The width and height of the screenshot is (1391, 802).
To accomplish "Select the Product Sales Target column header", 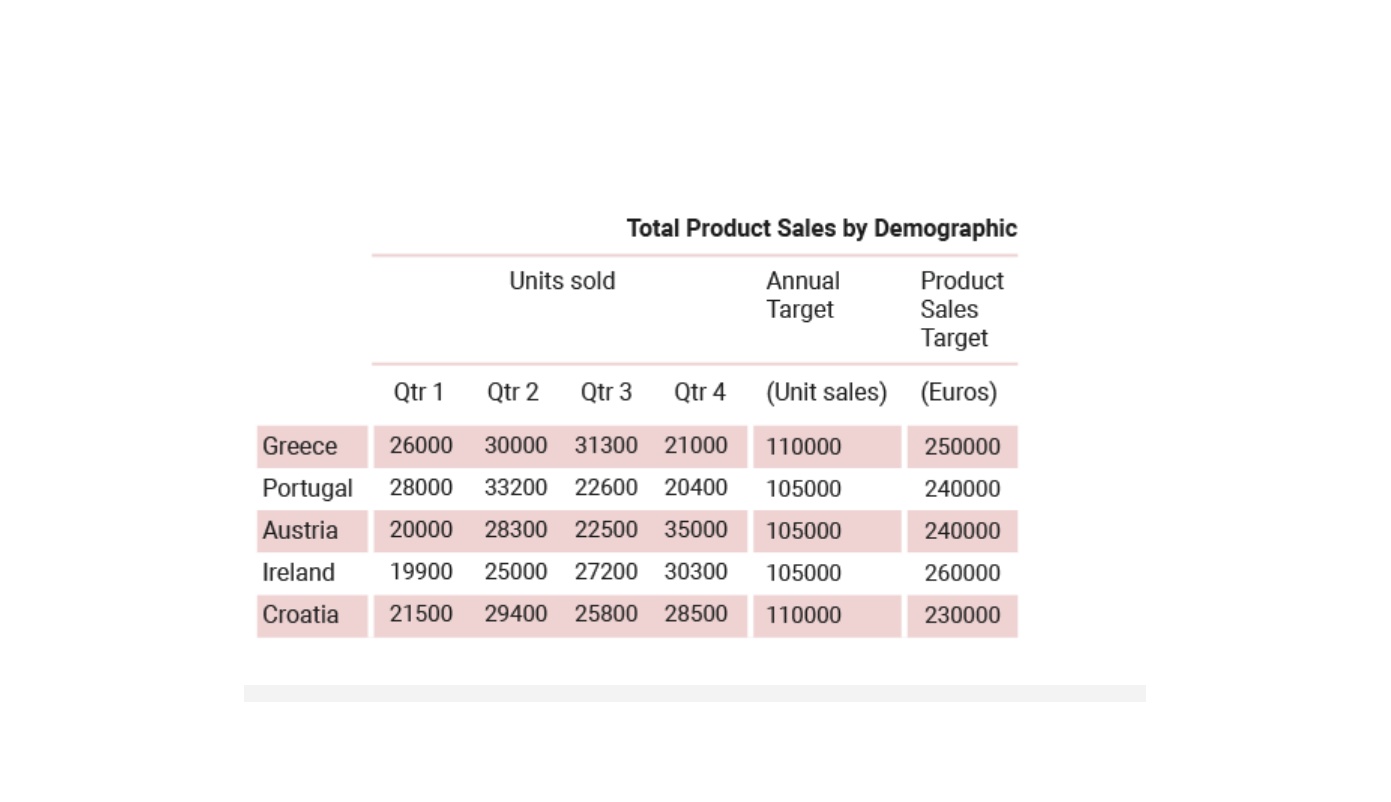I will [x=962, y=309].
